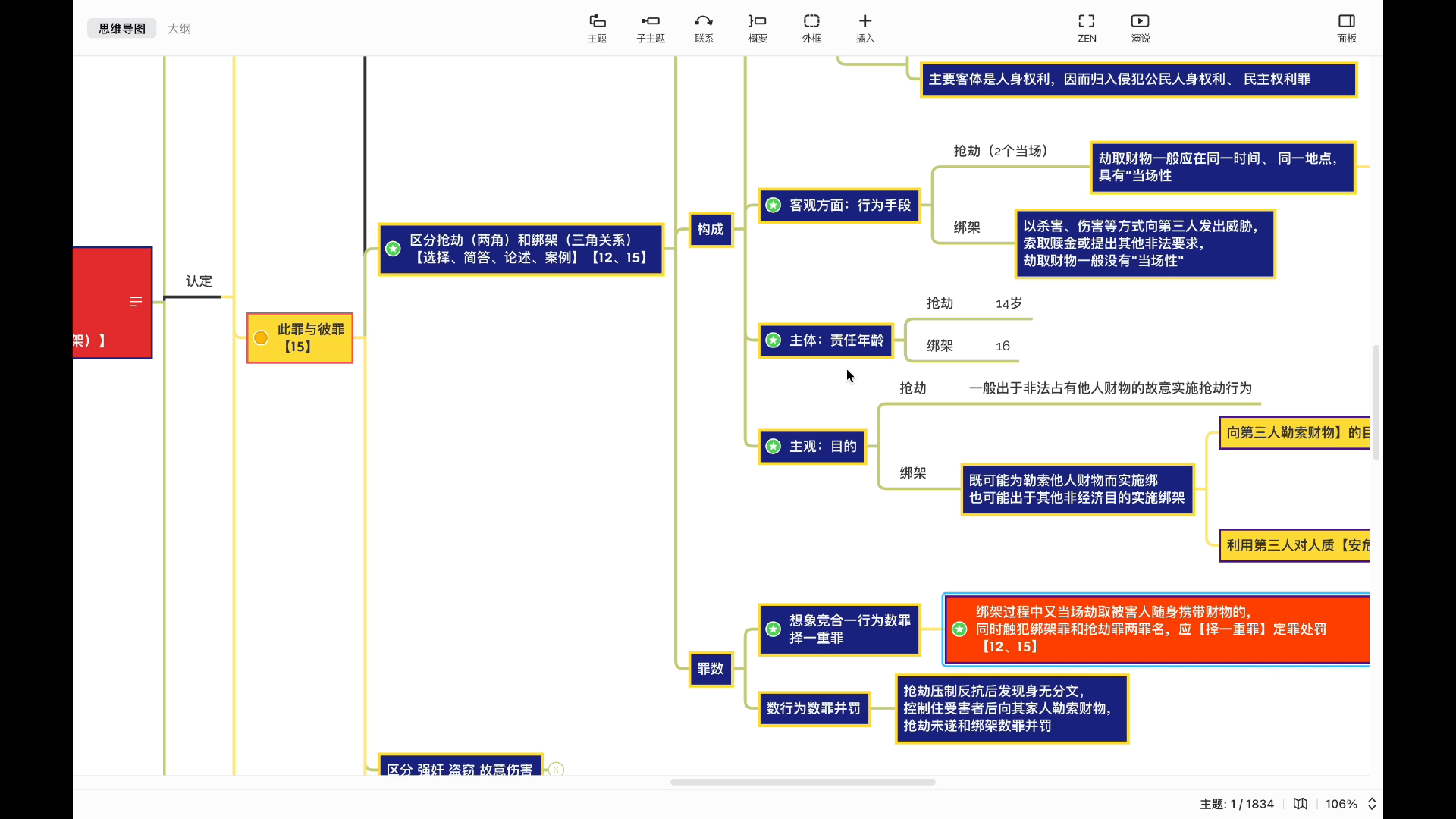
Task: Click 抢劫 label under 主观：目的 branch
Action: (x=912, y=388)
